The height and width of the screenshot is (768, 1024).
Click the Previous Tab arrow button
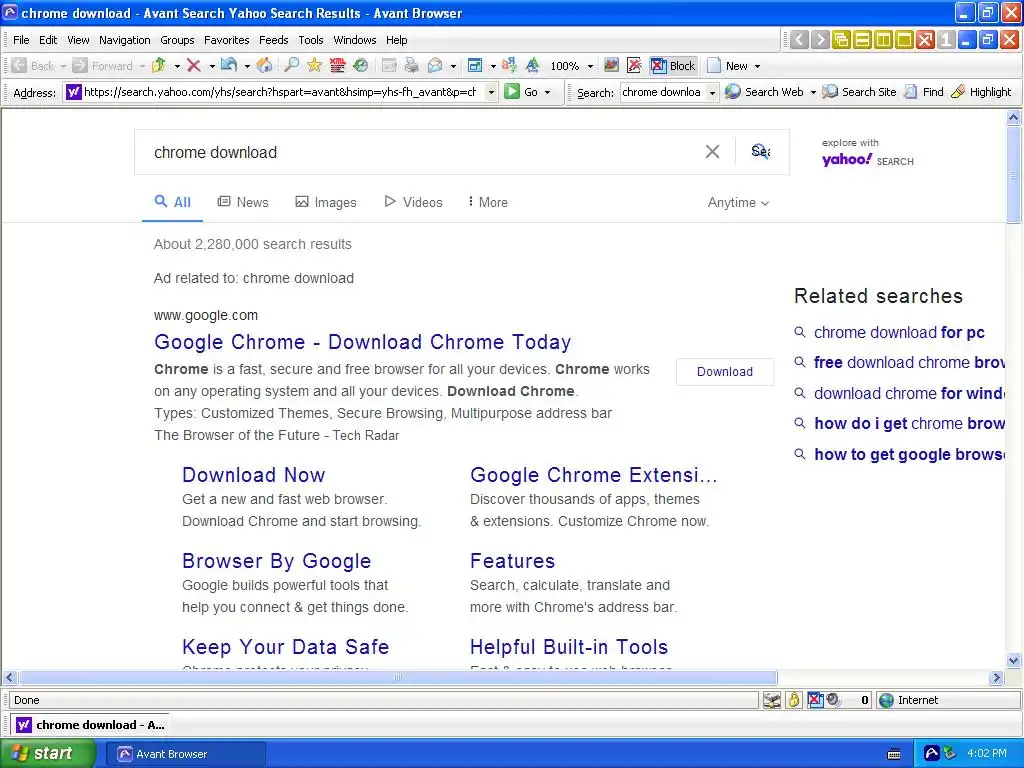[x=799, y=40]
